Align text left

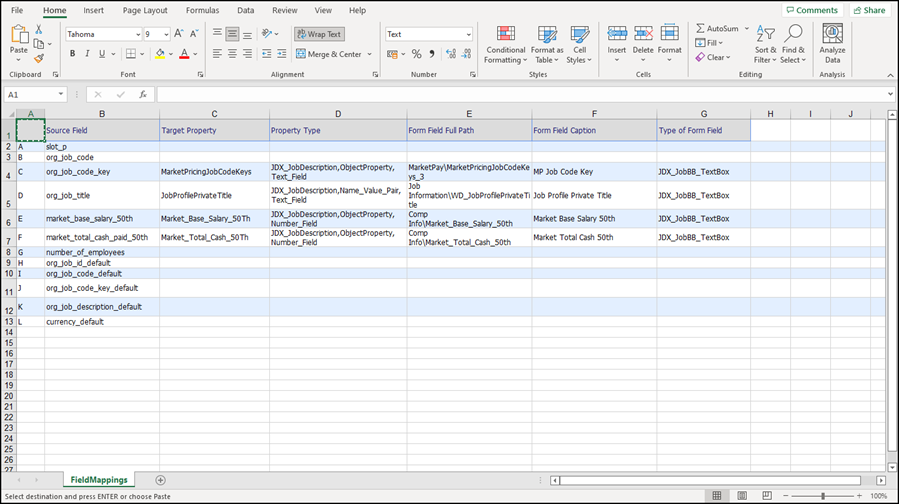[217, 53]
